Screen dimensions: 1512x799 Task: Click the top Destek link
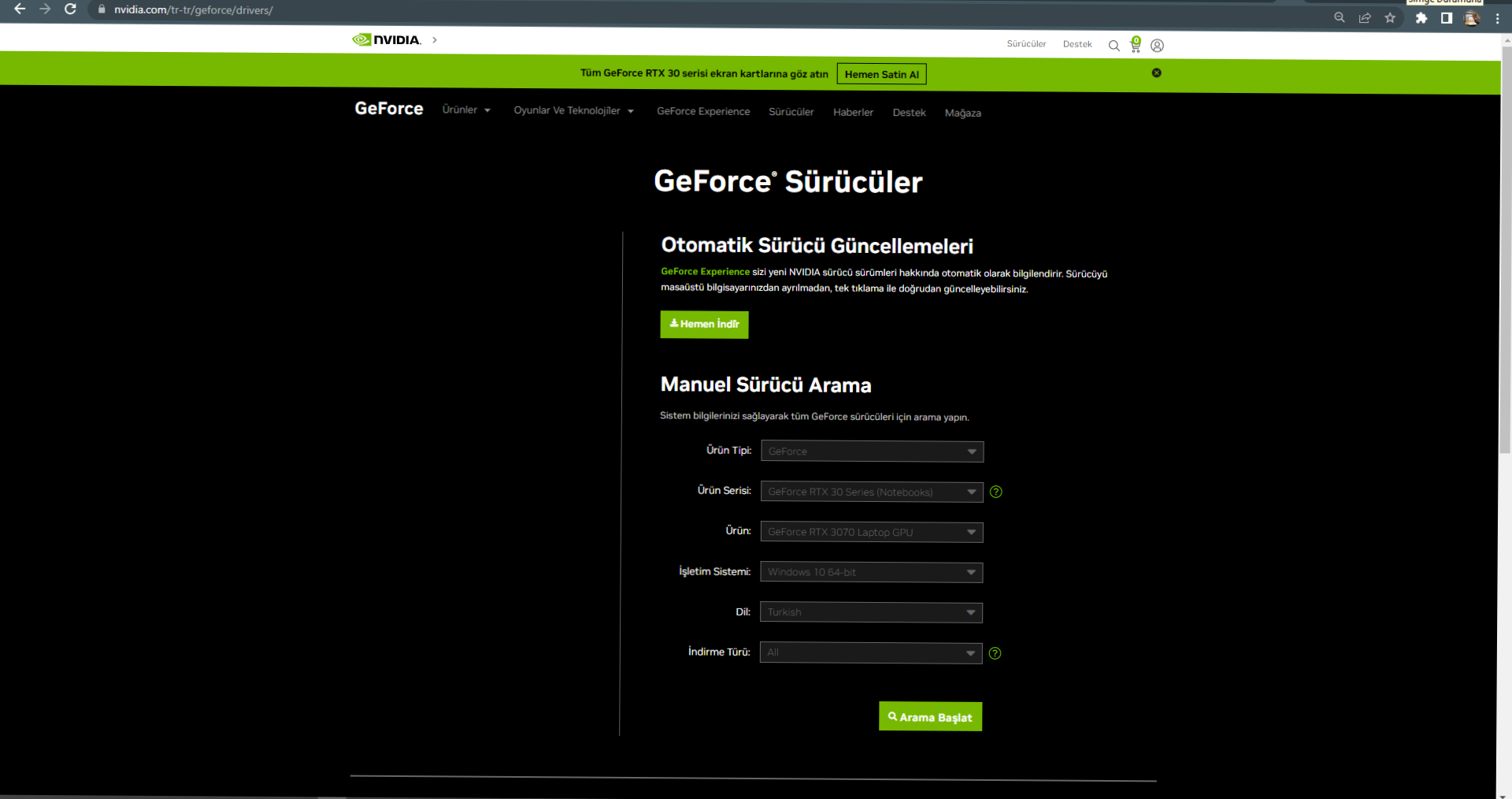pyautogui.click(x=1077, y=44)
